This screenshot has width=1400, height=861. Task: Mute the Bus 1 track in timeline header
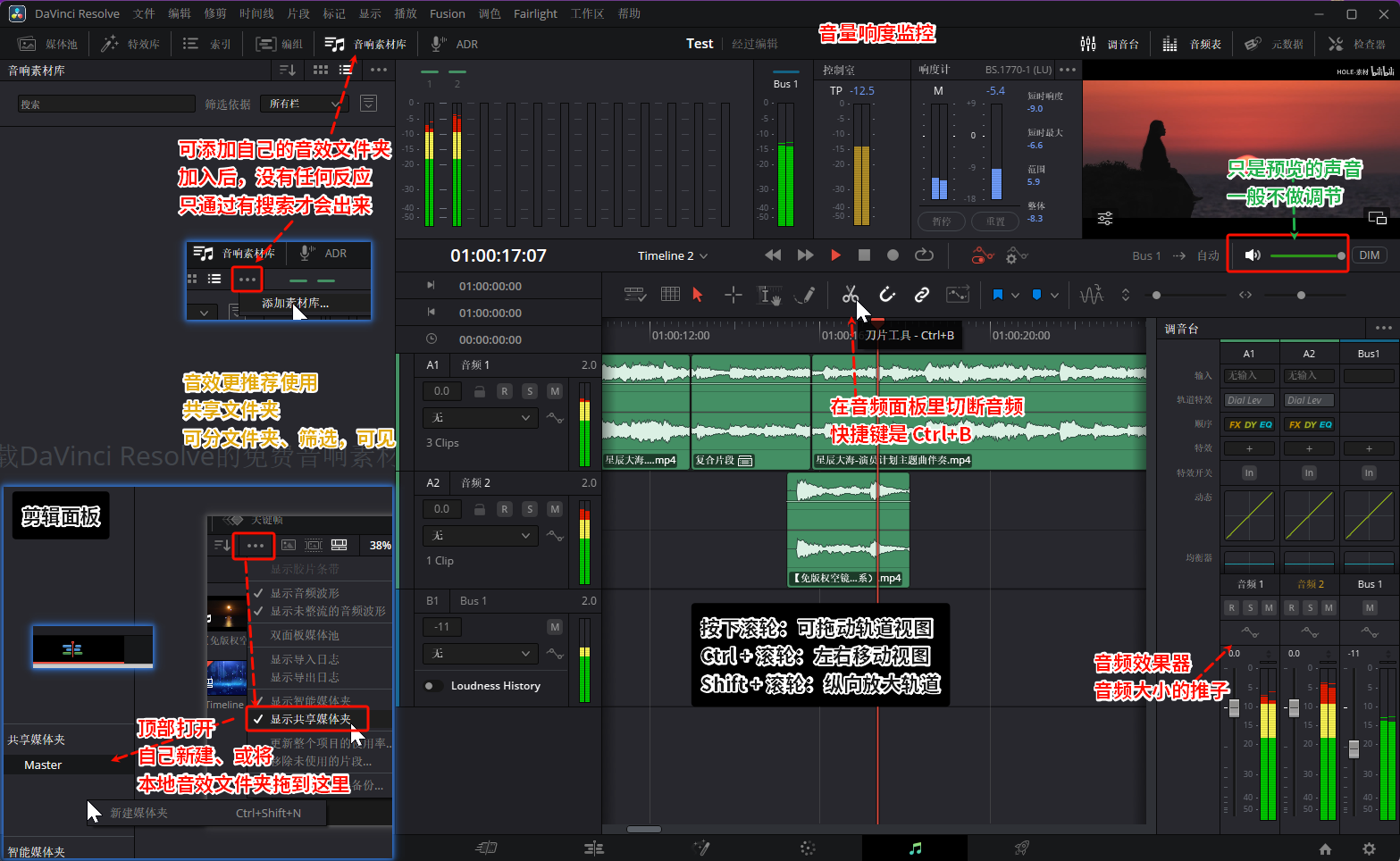(555, 627)
